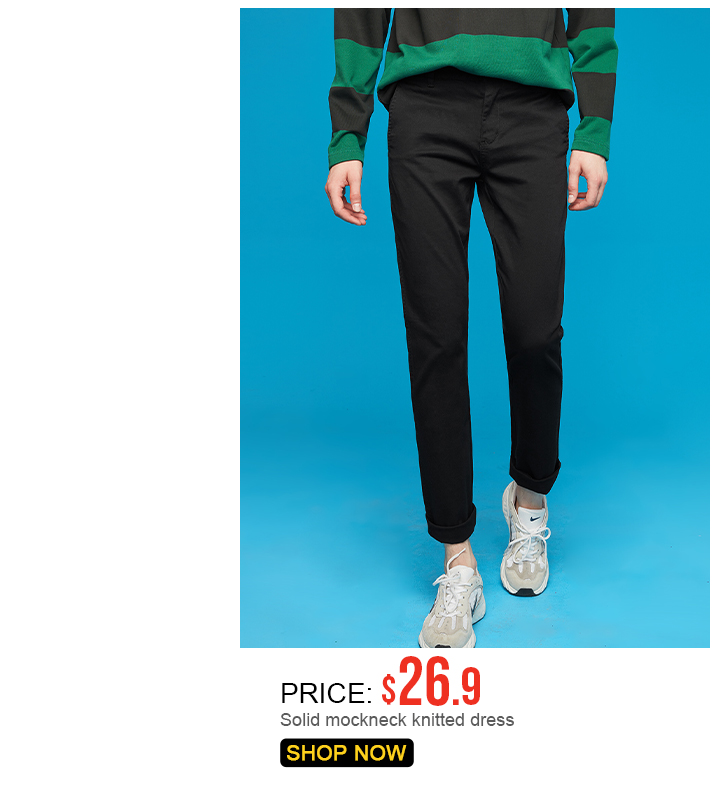Open the product photo of black pants

click(x=475, y=327)
